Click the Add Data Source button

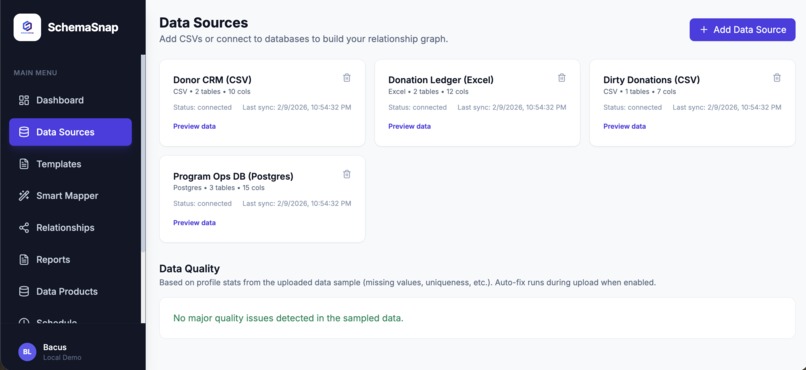pyautogui.click(x=742, y=30)
